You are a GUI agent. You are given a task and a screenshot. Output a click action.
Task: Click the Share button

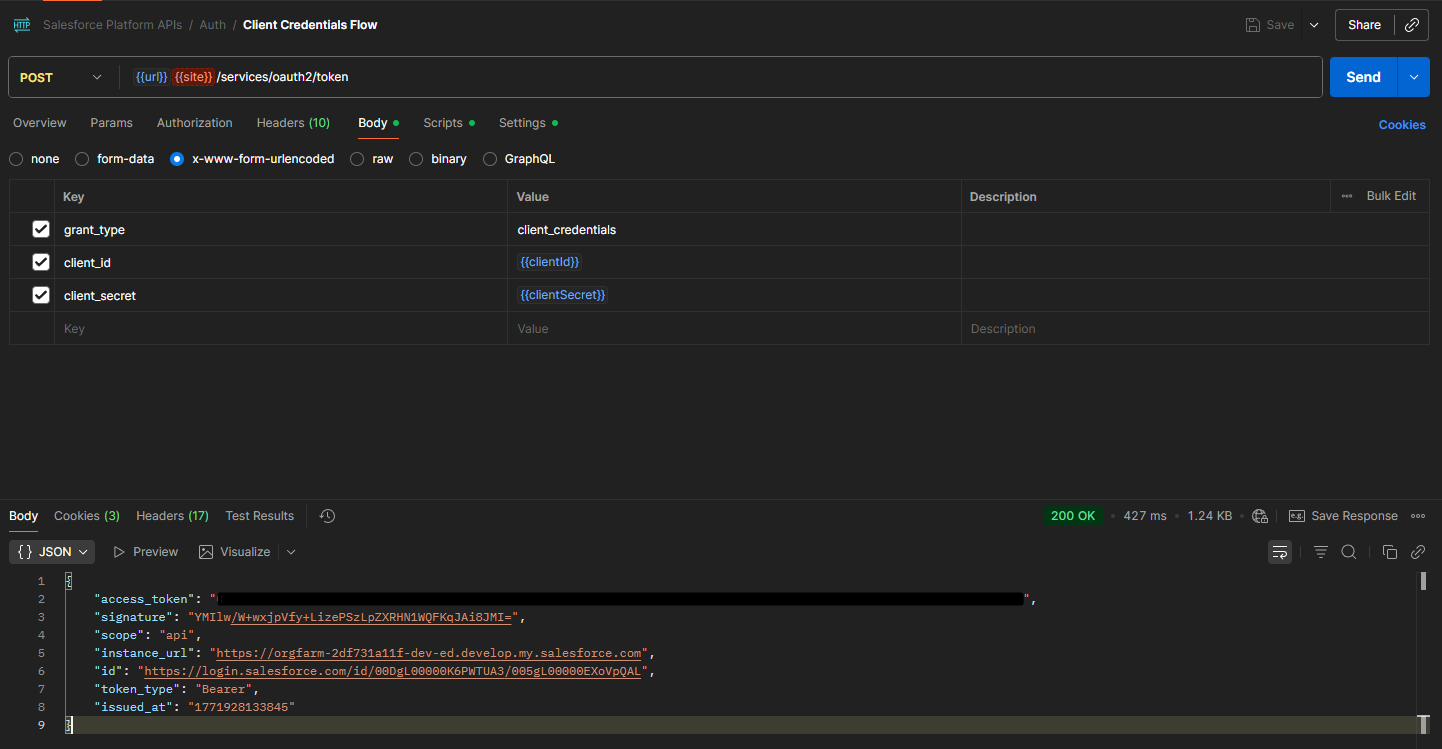[x=1364, y=25]
